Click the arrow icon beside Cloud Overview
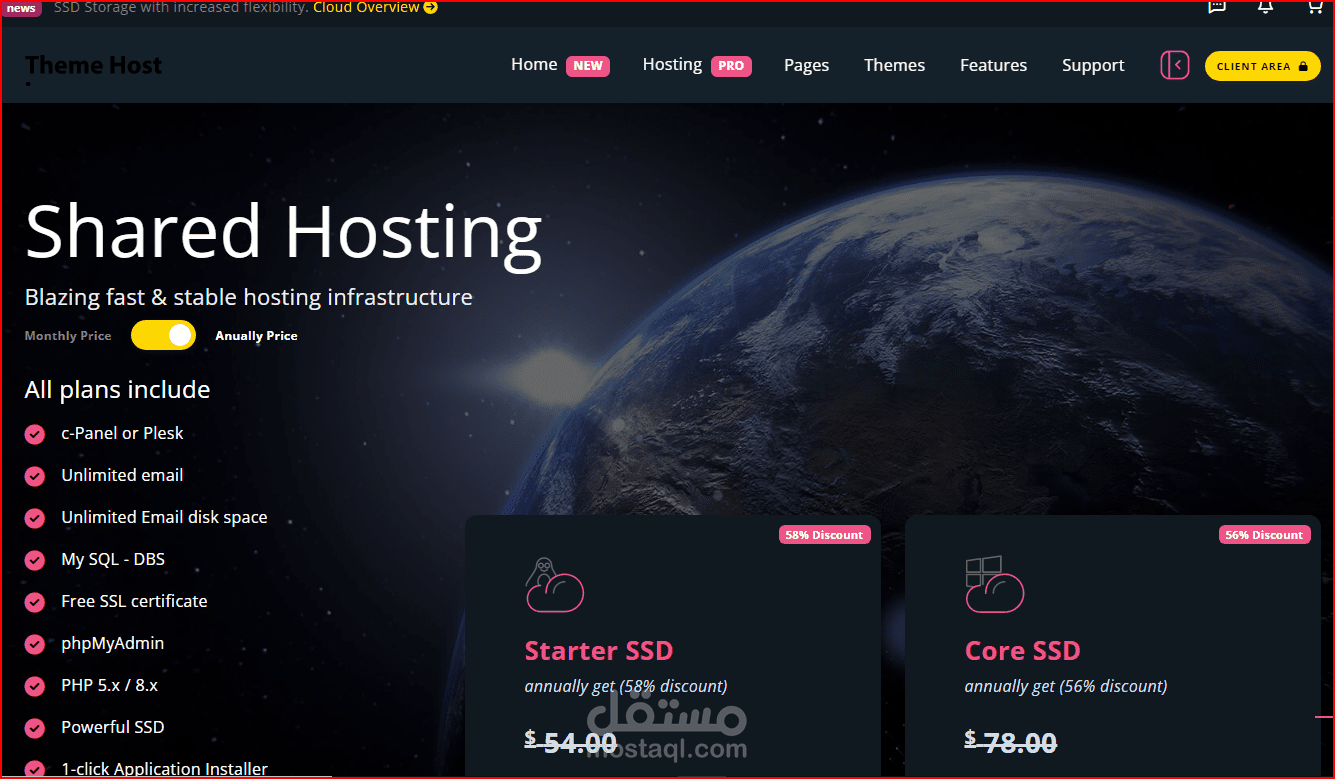 pyautogui.click(x=431, y=7)
